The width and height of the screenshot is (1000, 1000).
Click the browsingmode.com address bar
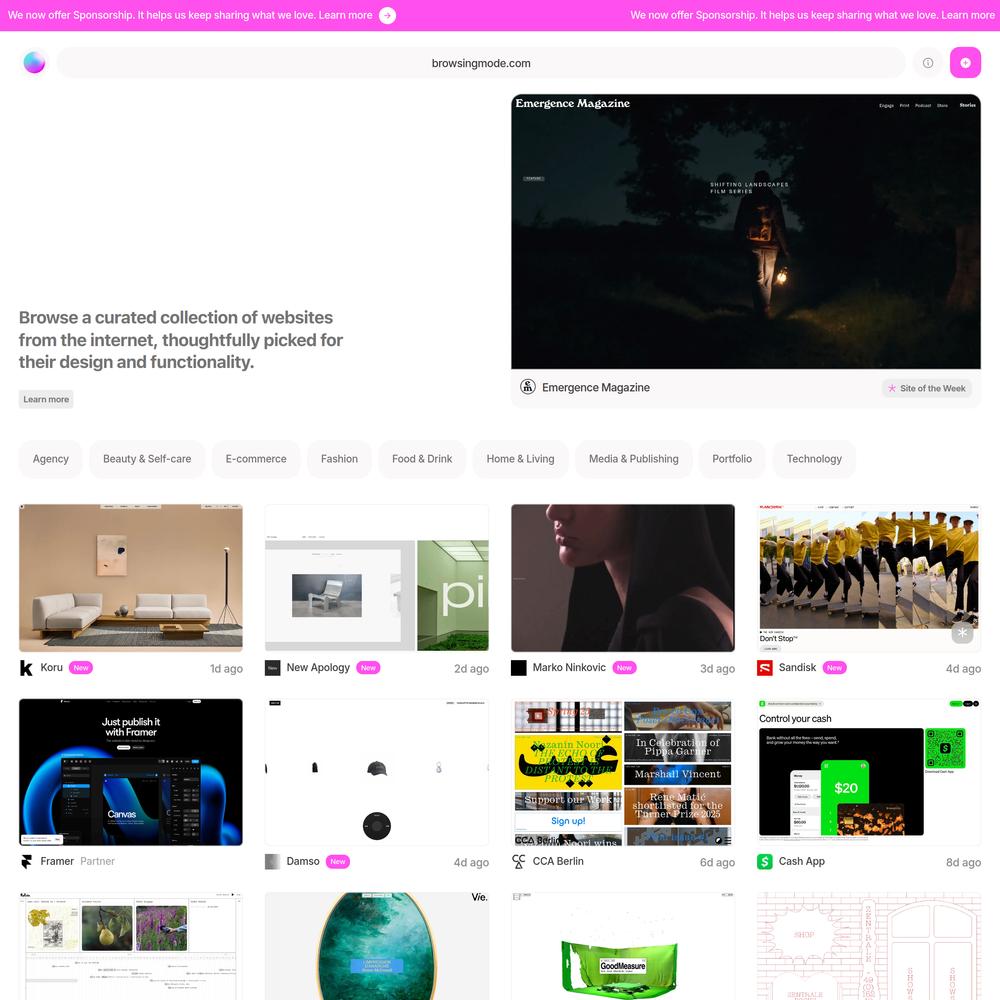[x=481, y=63]
